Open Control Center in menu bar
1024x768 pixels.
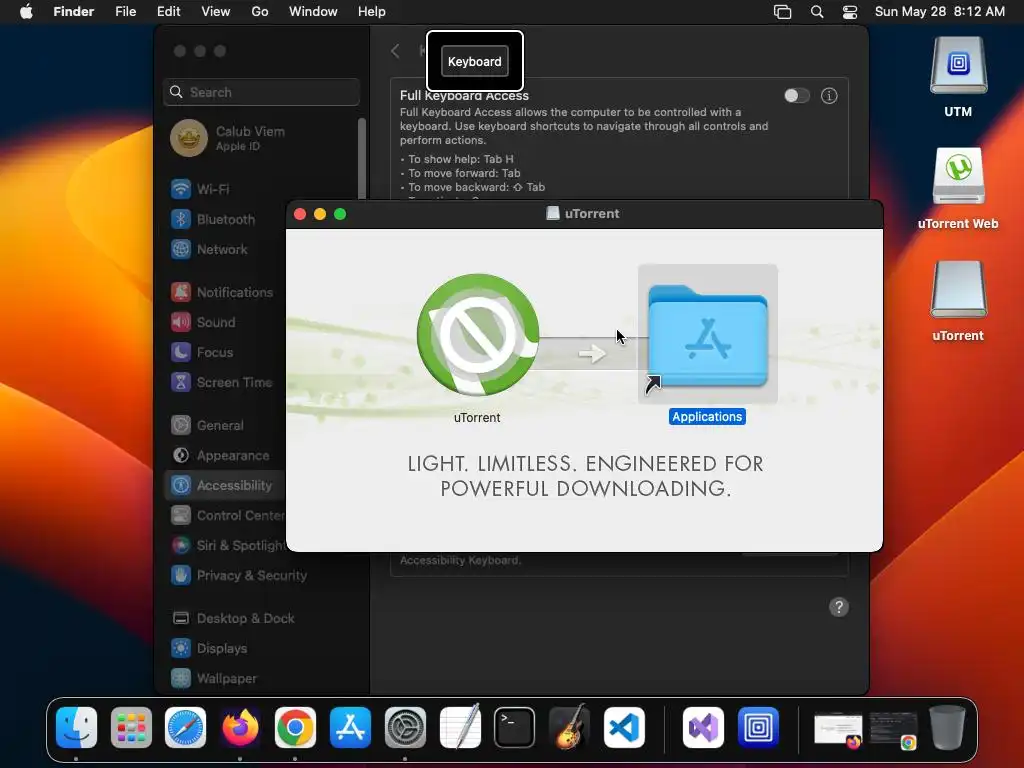(850, 12)
